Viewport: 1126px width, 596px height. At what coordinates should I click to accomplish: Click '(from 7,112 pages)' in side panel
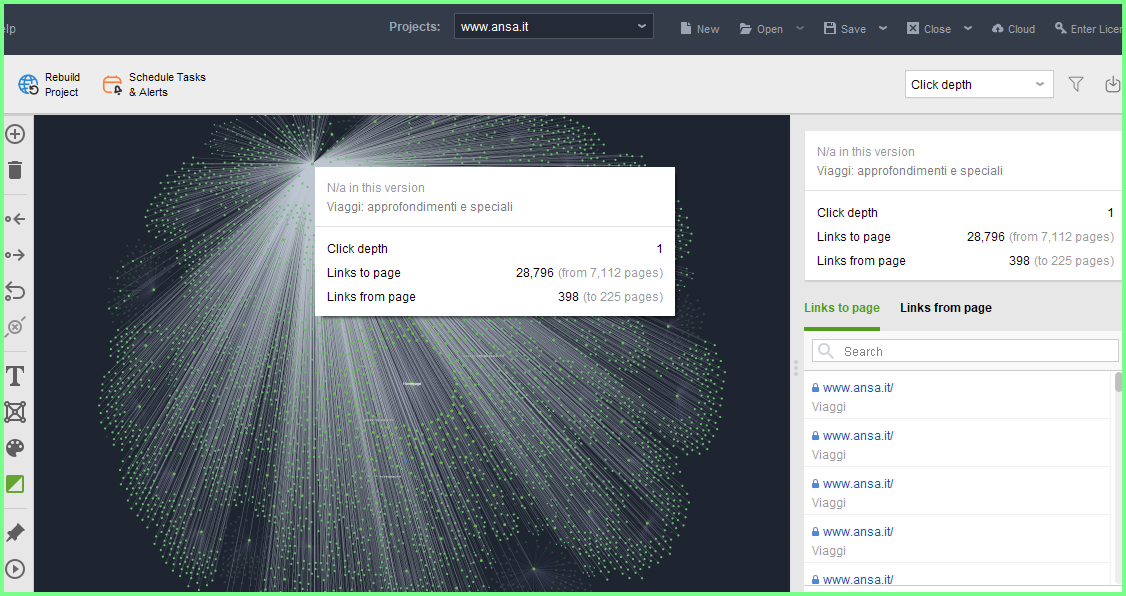coord(1061,237)
